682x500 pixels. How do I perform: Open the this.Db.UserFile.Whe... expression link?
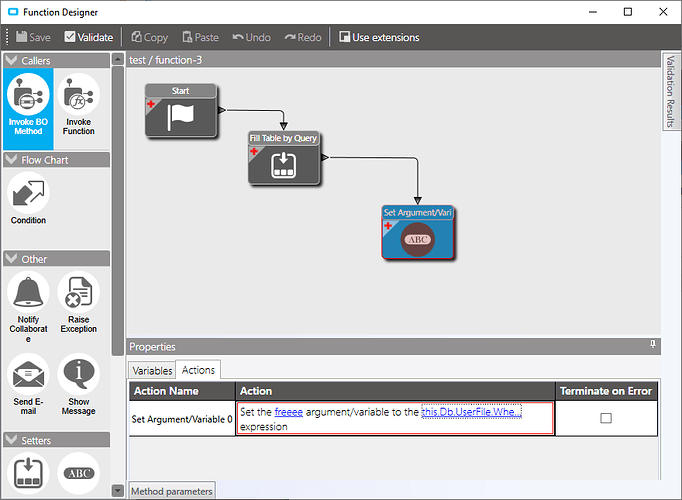(471, 412)
